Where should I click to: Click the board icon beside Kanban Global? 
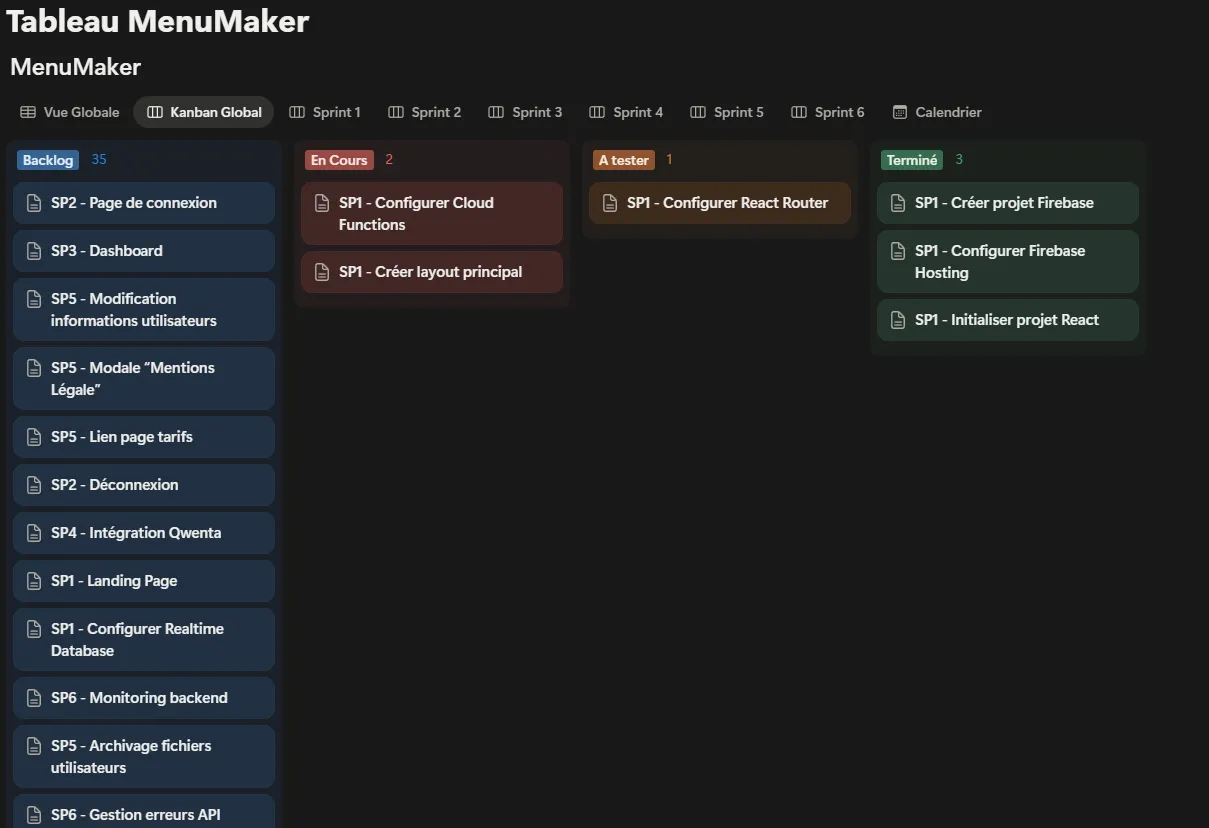pos(155,112)
